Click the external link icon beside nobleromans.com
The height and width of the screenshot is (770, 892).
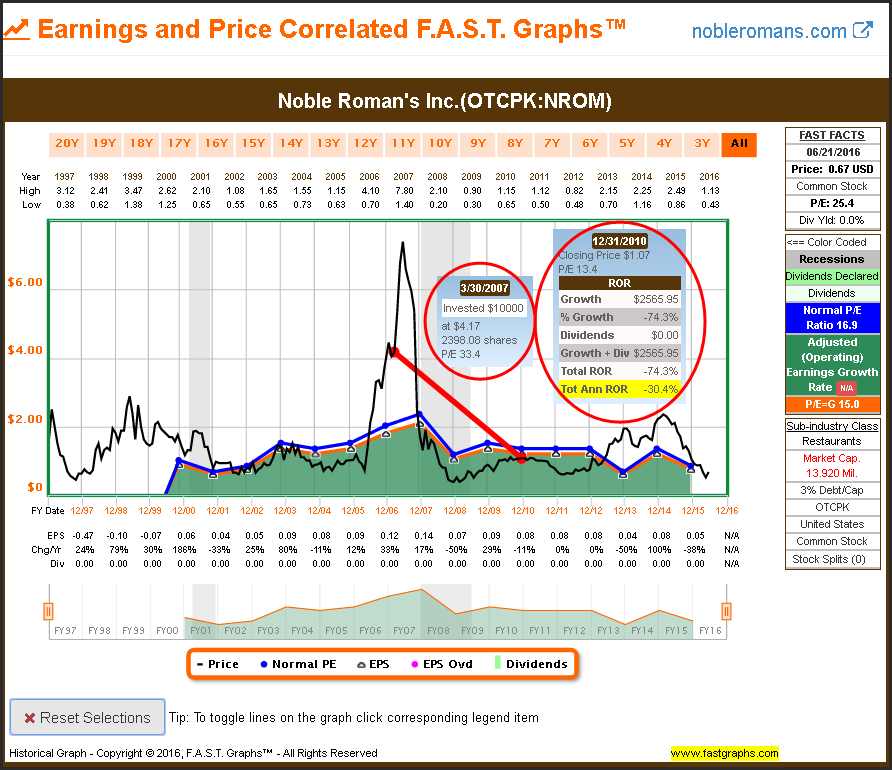point(863,31)
